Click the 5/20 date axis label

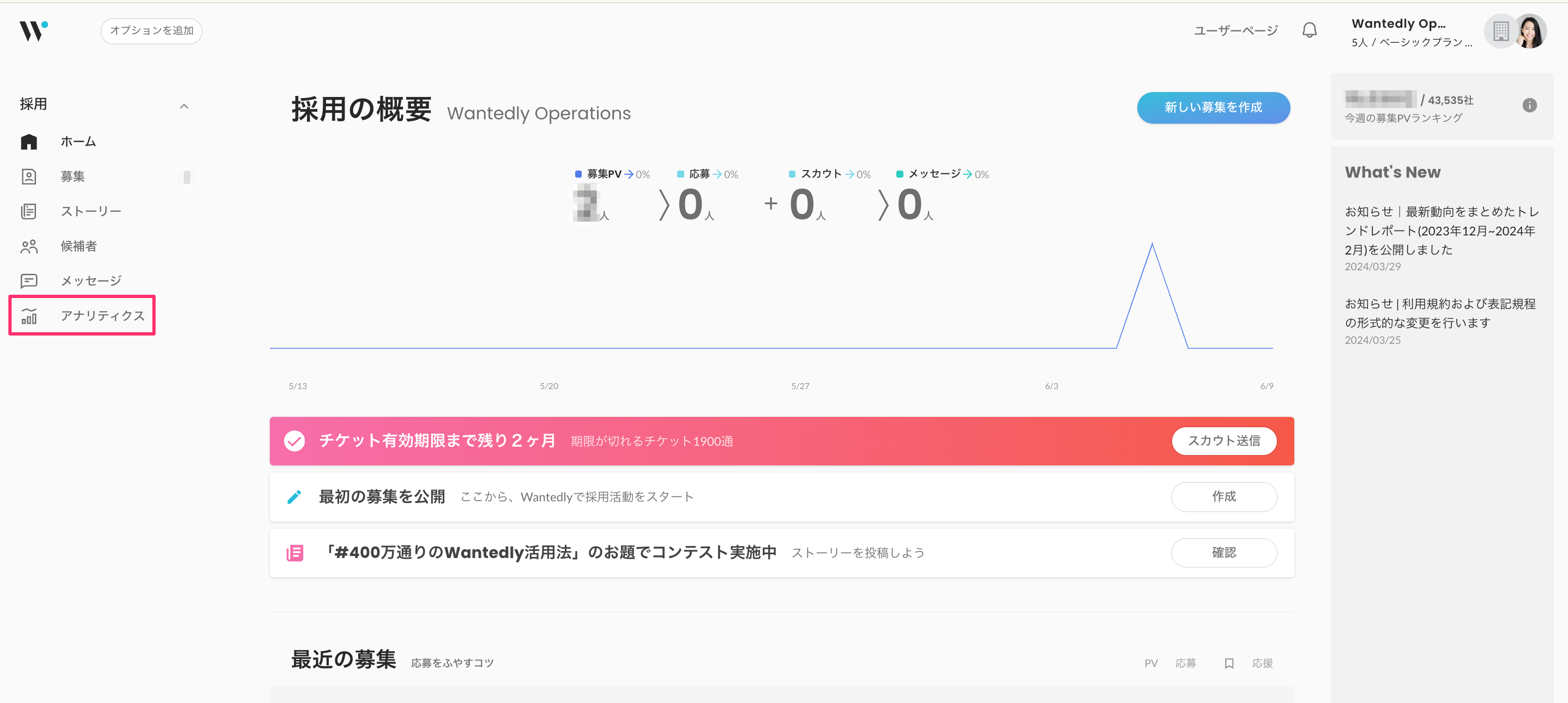[x=548, y=386]
